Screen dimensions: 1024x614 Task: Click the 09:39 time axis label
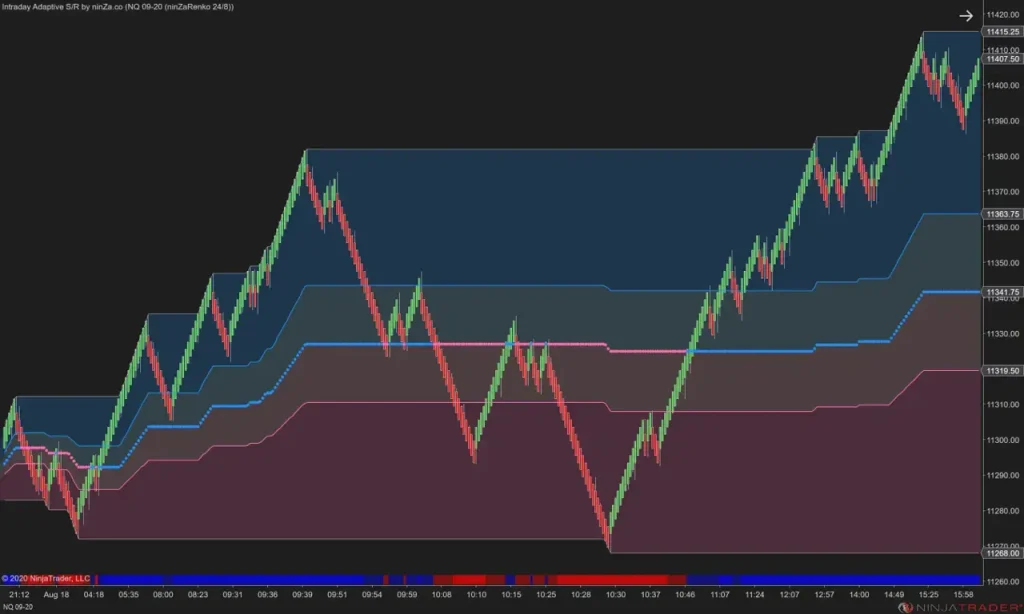[x=302, y=594]
